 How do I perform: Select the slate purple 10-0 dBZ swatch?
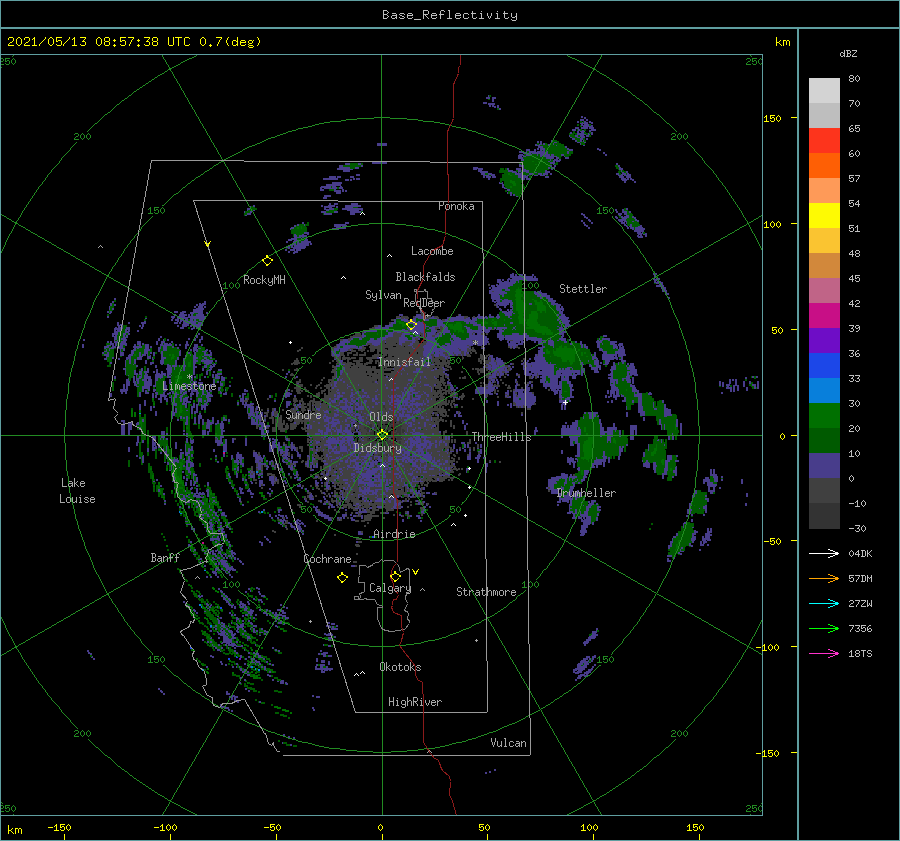coord(824,466)
